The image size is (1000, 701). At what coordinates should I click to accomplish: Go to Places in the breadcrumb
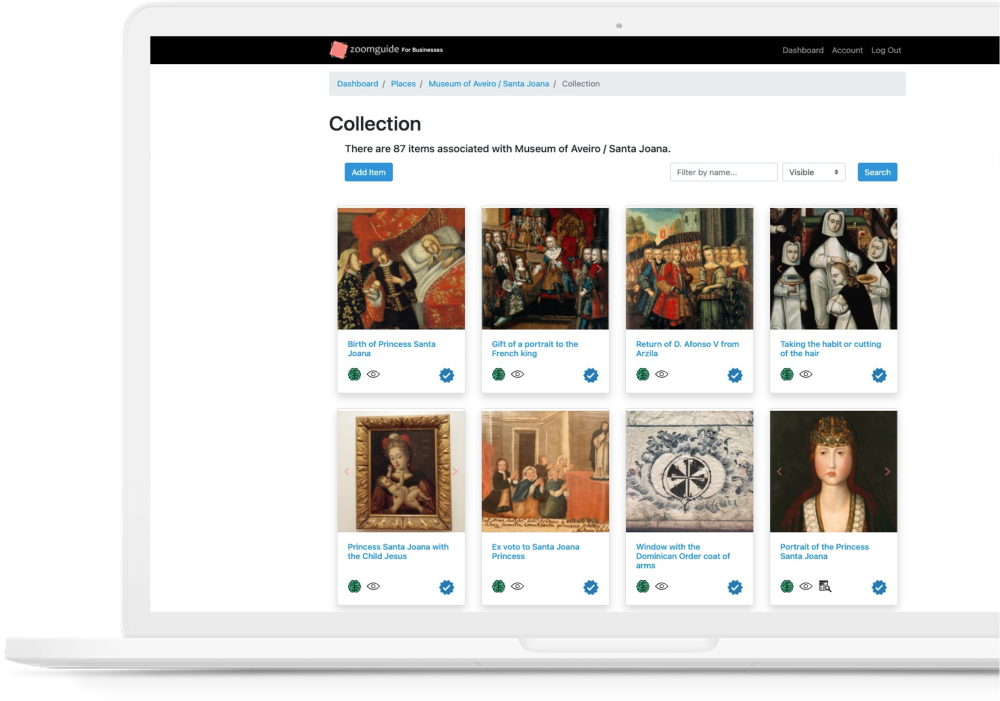click(403, 84)
